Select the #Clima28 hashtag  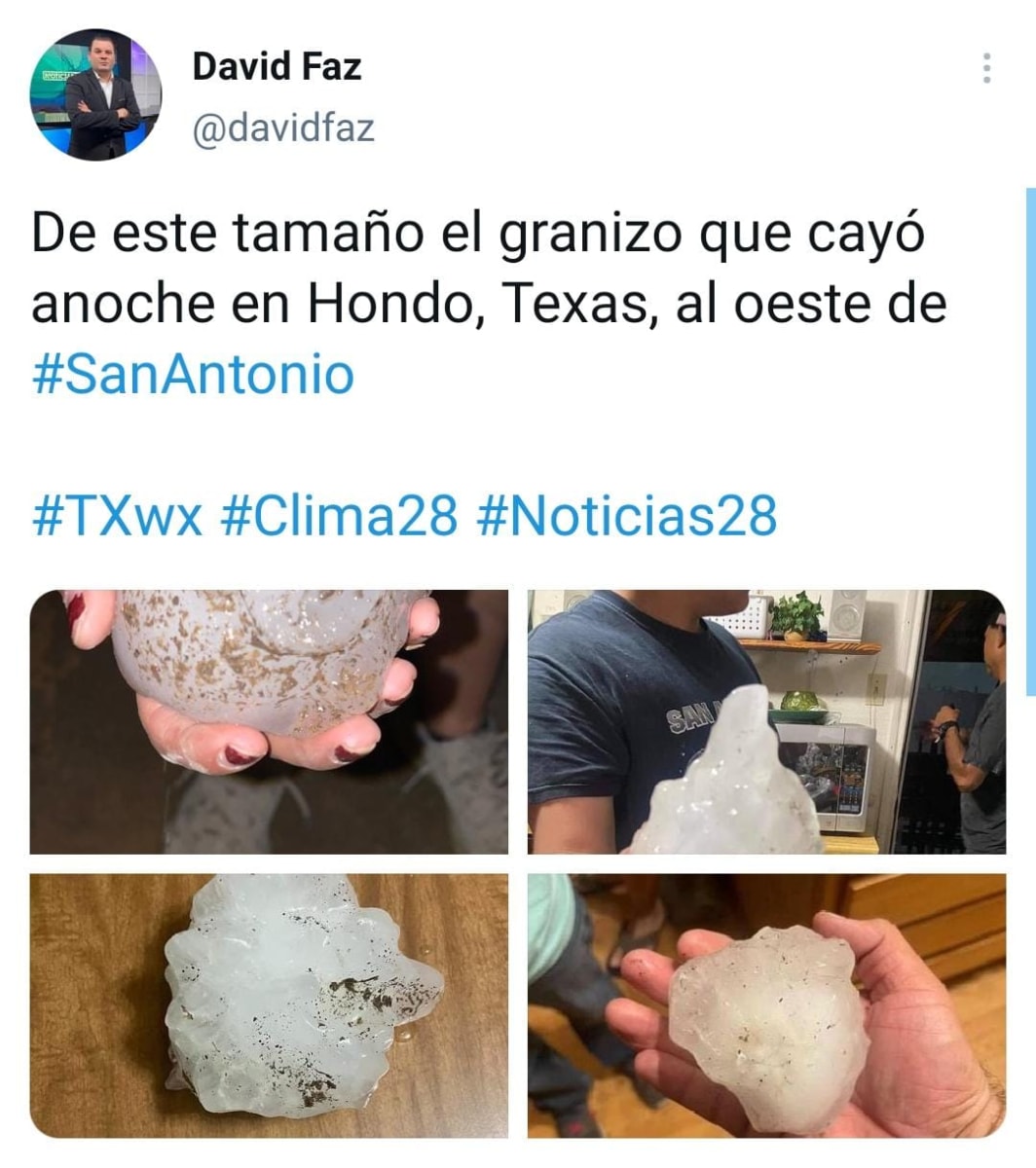(x=340, y=515)
